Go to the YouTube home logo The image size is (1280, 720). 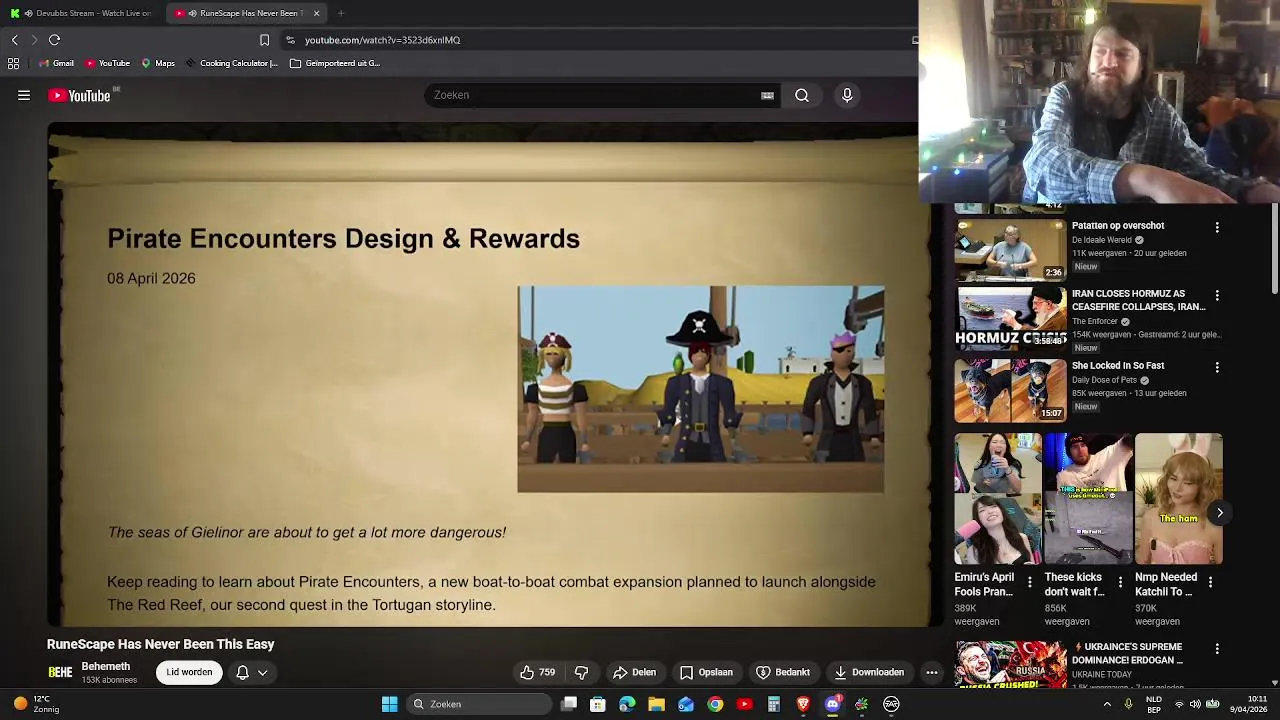click(x=80, y=95)
